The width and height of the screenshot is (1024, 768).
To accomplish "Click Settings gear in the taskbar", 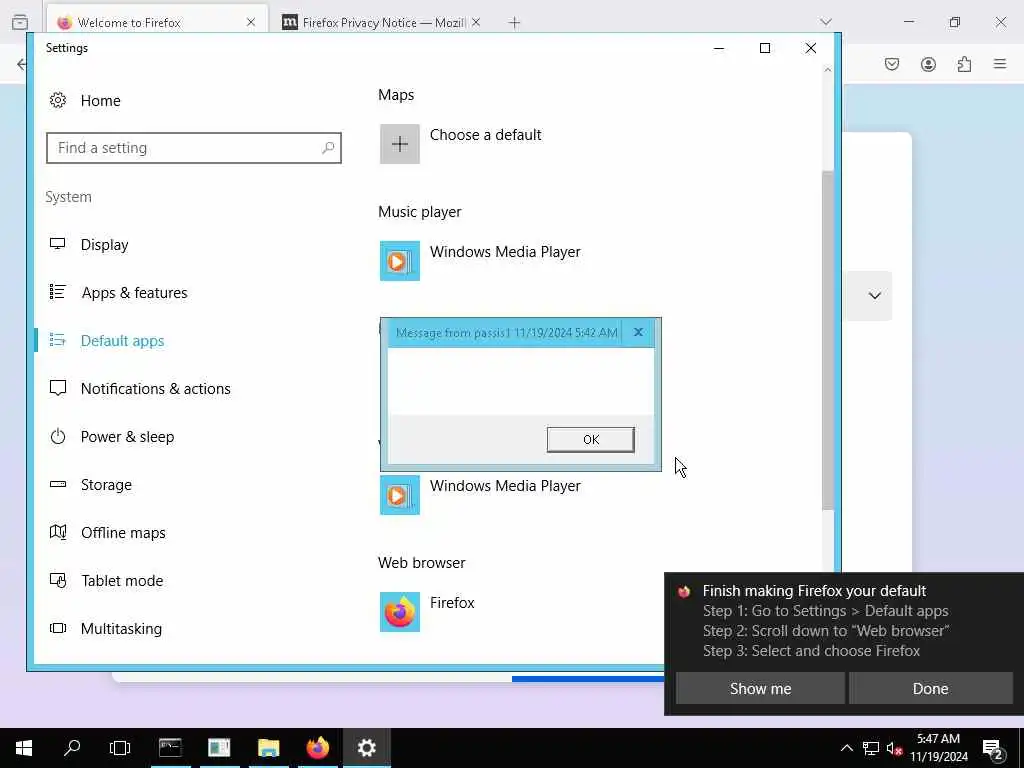I will [366, 748].
